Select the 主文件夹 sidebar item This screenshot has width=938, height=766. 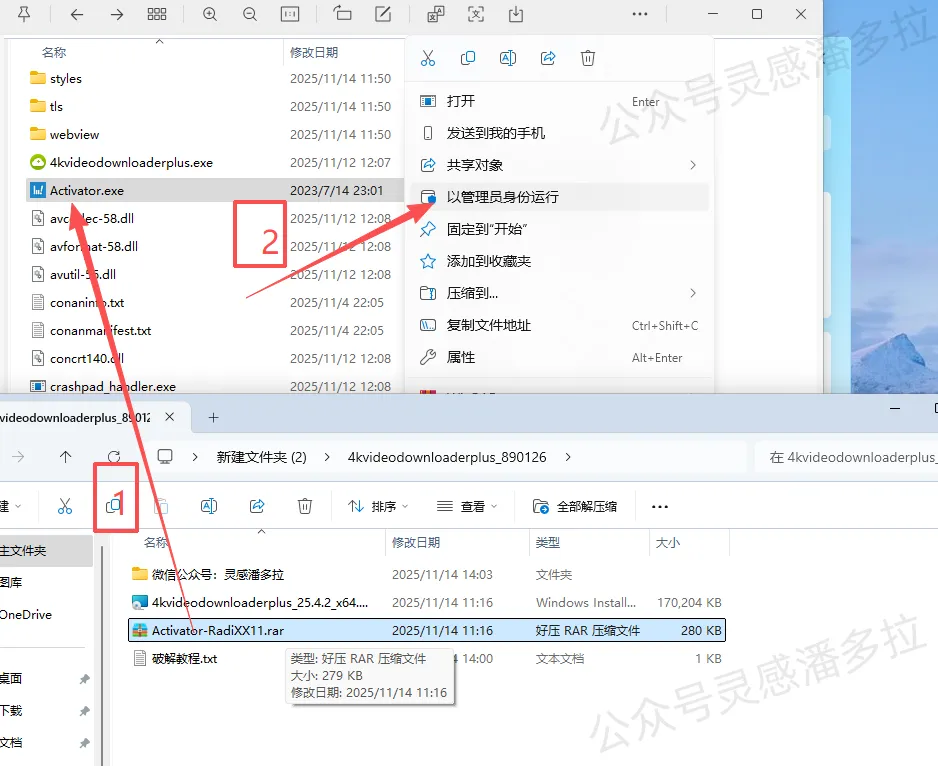(x=45, y=551)
